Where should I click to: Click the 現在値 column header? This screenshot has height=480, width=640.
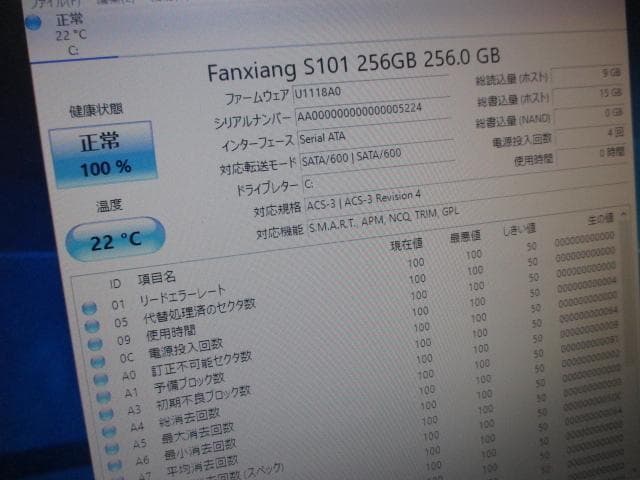406,245
